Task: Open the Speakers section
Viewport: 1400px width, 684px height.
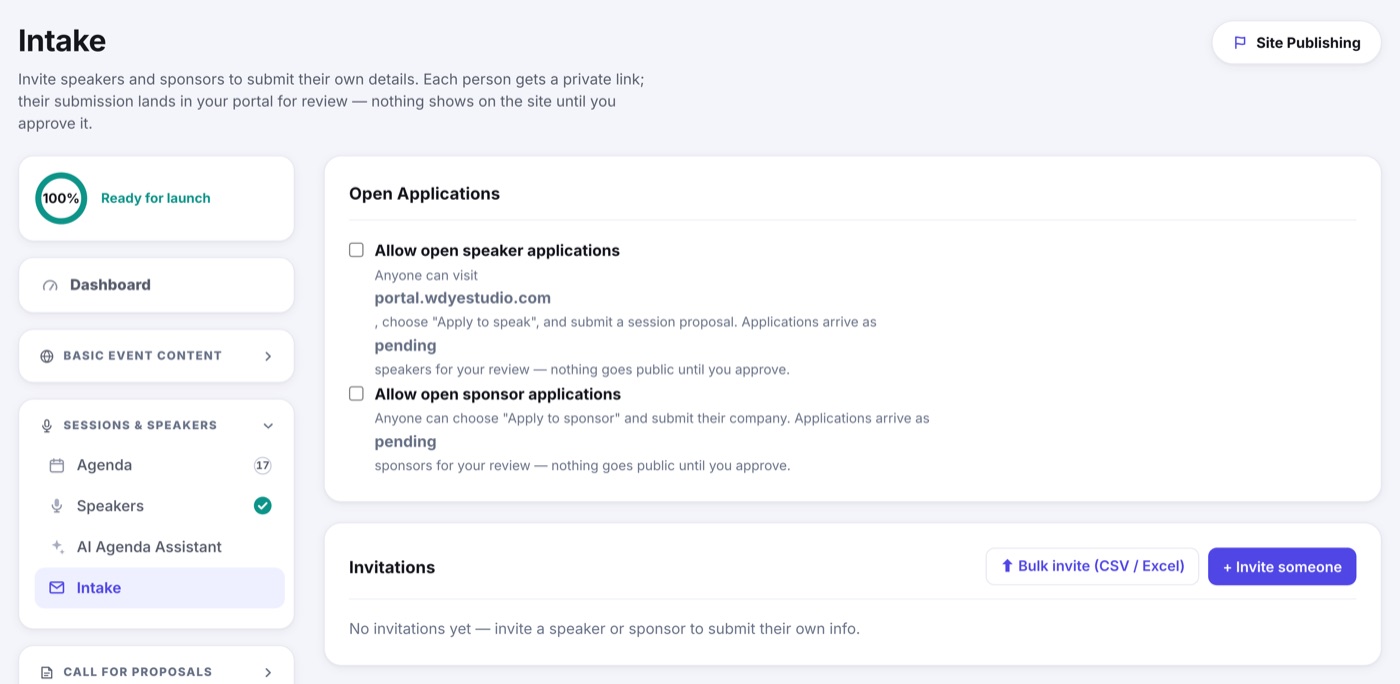Action: point(160,506)
